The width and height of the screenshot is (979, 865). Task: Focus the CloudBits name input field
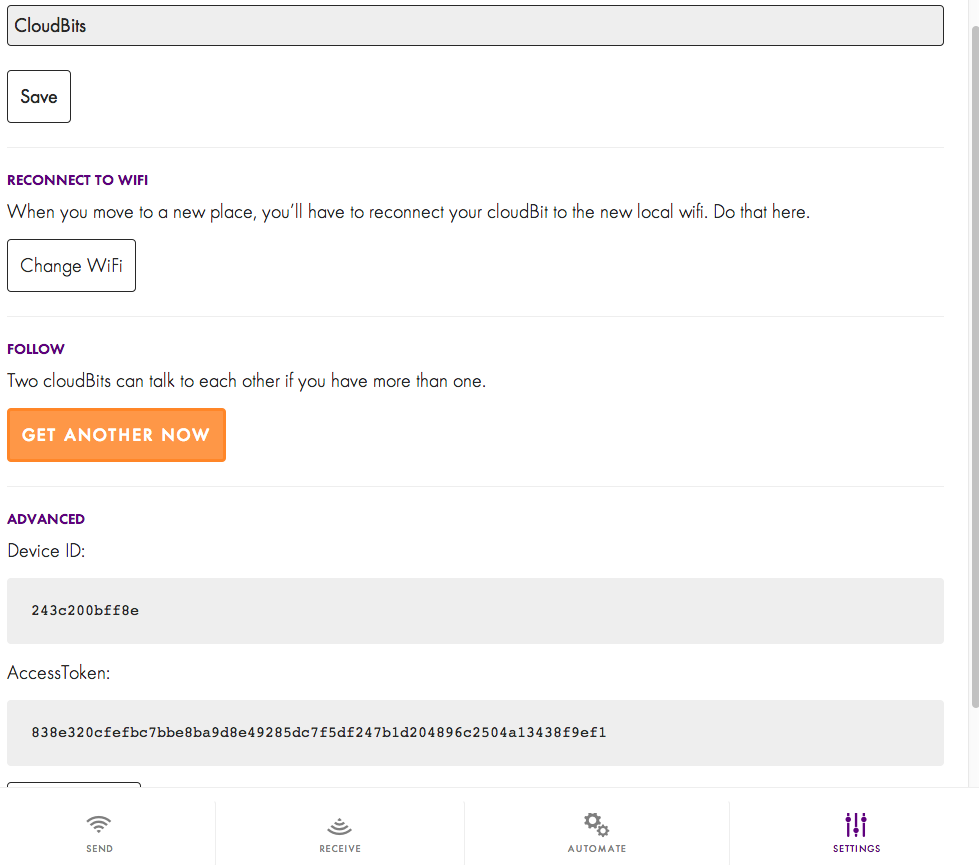(x=475, y=26)
